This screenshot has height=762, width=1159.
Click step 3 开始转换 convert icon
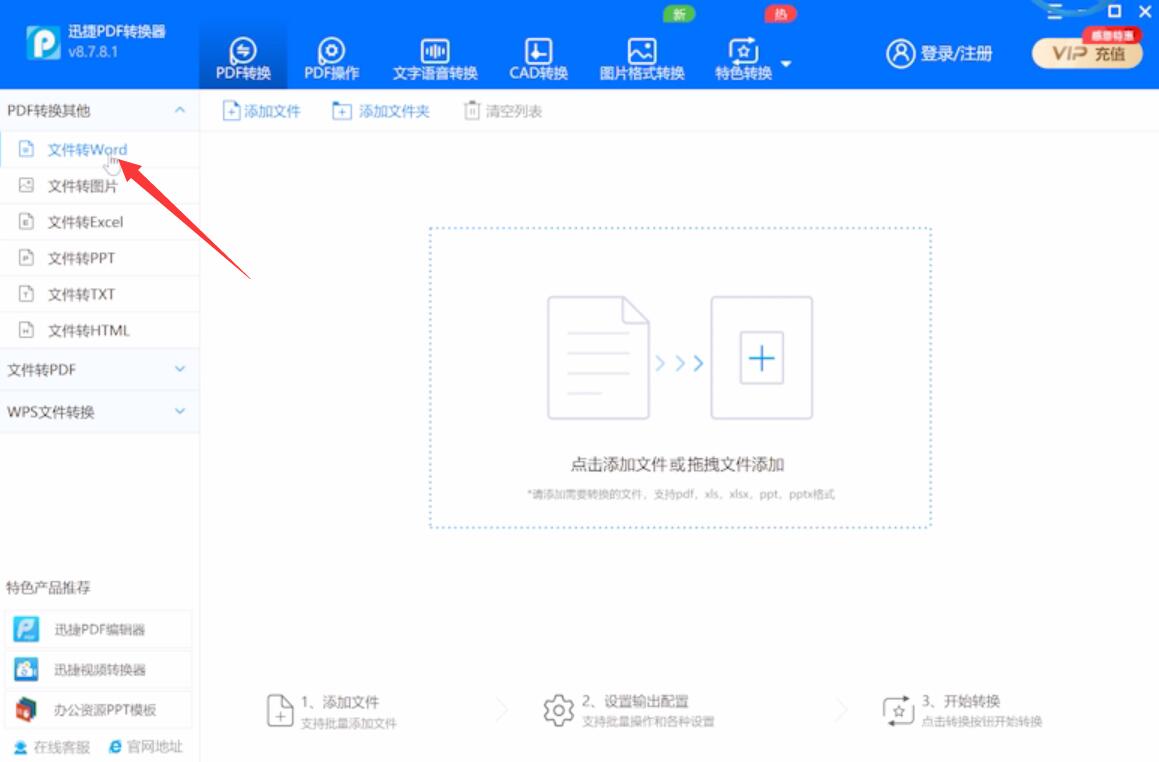coord(898,710)
